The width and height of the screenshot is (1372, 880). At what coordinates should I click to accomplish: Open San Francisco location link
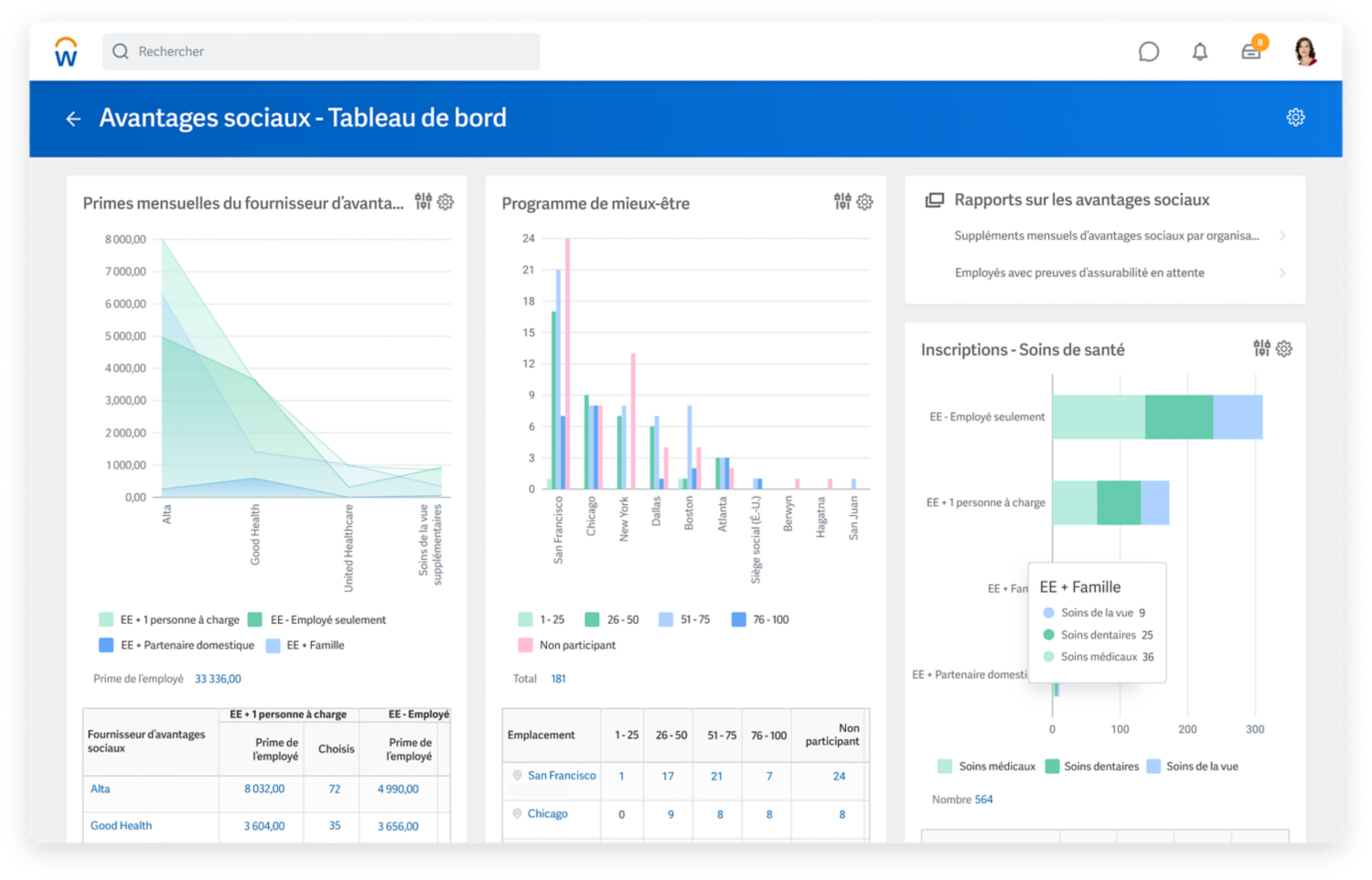[x=562, y=776]
